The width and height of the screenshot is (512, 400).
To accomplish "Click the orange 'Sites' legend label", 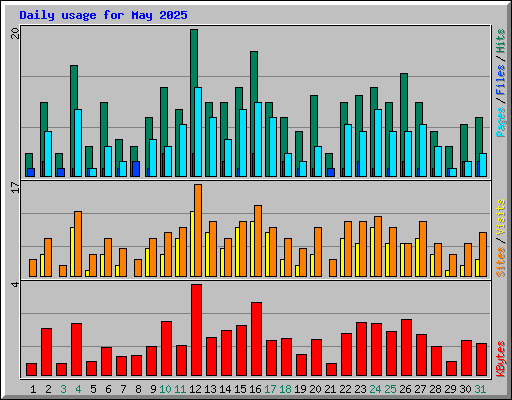I will tap(500, 262).
